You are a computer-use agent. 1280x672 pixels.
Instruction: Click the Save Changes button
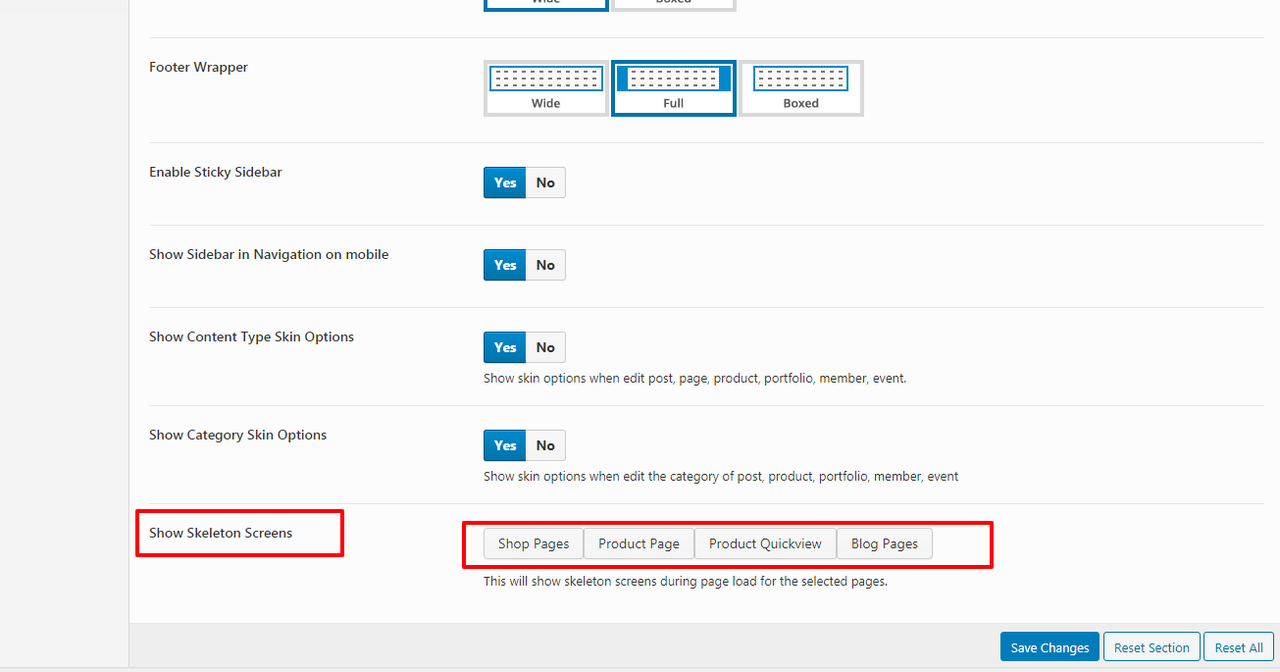pos(1050,647)
